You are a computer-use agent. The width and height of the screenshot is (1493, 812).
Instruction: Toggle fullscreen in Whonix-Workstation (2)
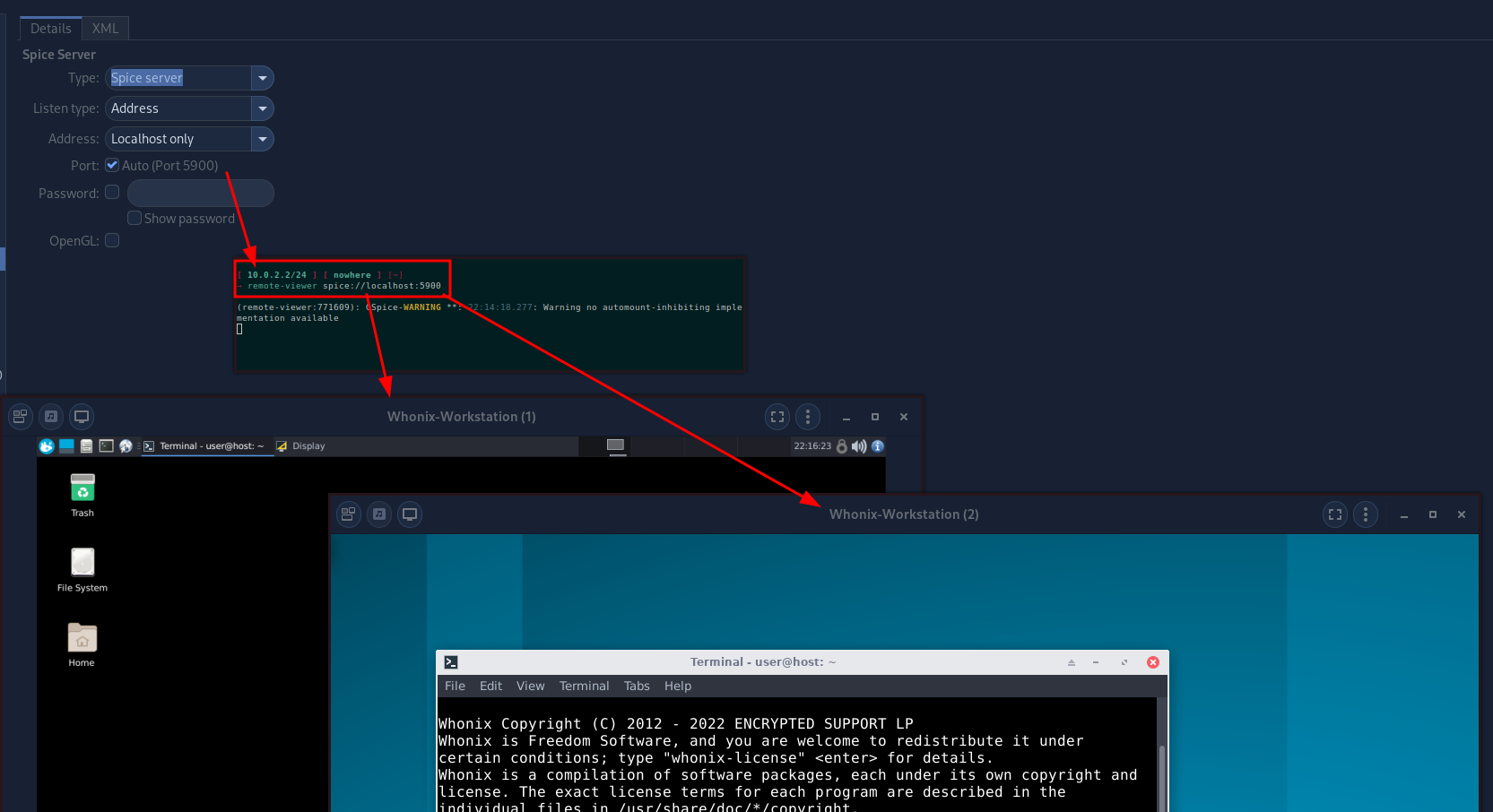pos(1335,514)
